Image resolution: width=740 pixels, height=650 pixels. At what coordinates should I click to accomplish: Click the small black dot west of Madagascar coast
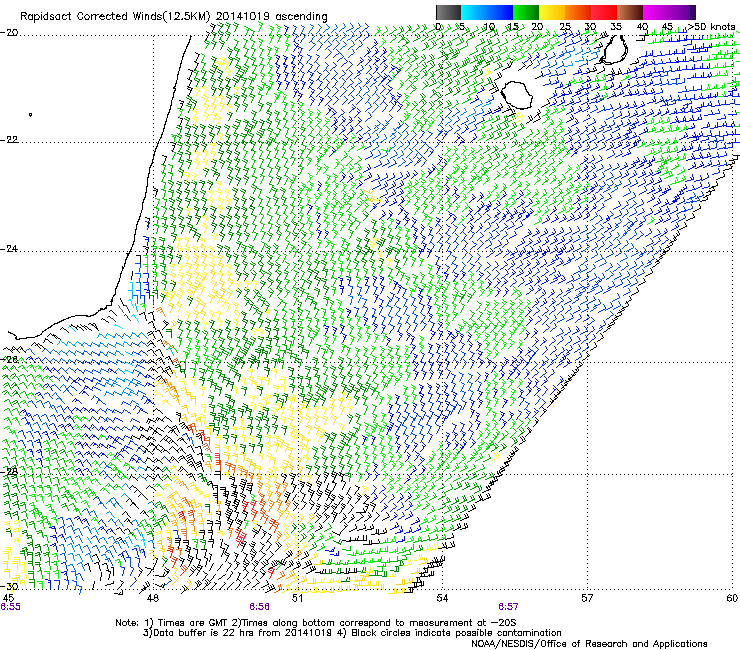31,114
